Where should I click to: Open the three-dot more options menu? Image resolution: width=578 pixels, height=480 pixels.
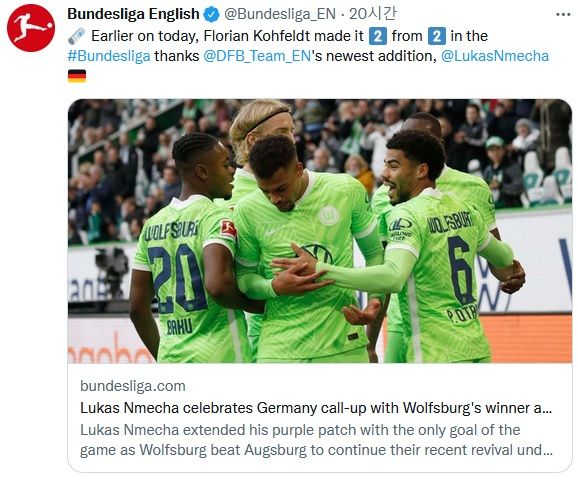(x=563, y=14)
